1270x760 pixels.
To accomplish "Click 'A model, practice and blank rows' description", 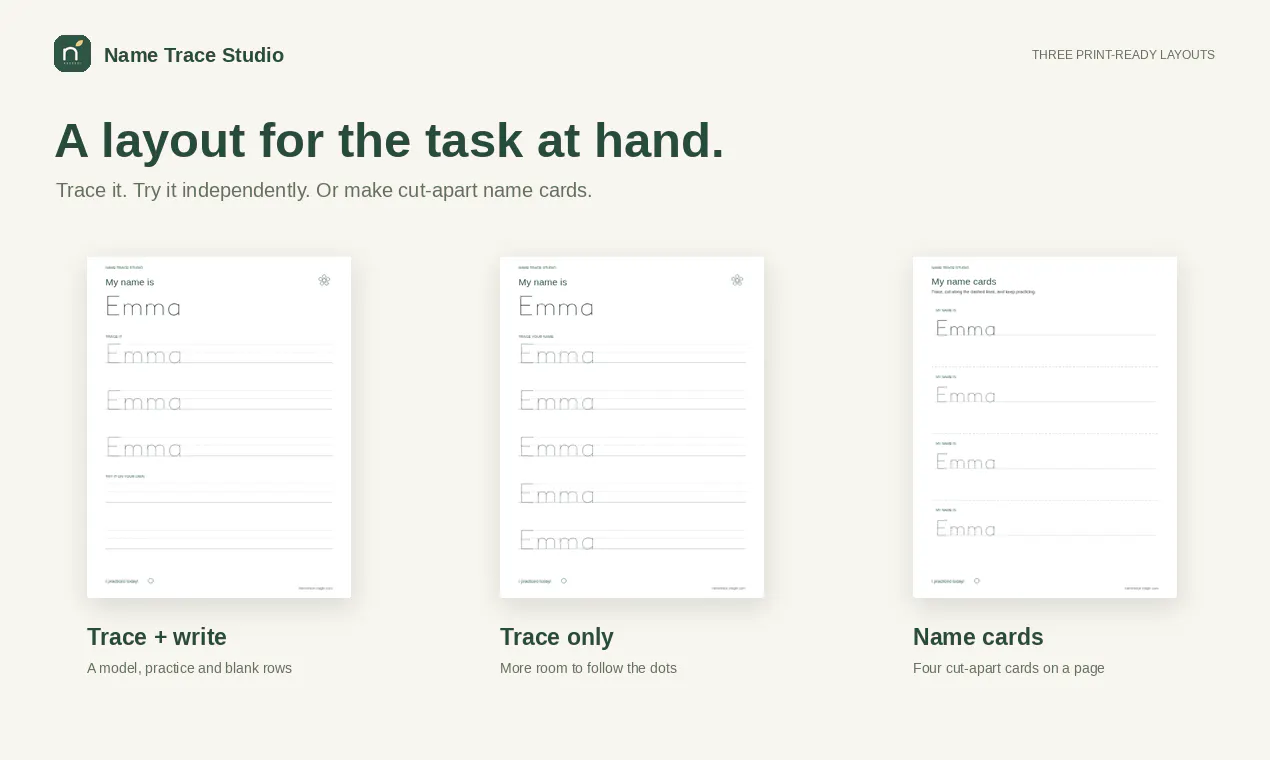I will click(x=190, y=668).
